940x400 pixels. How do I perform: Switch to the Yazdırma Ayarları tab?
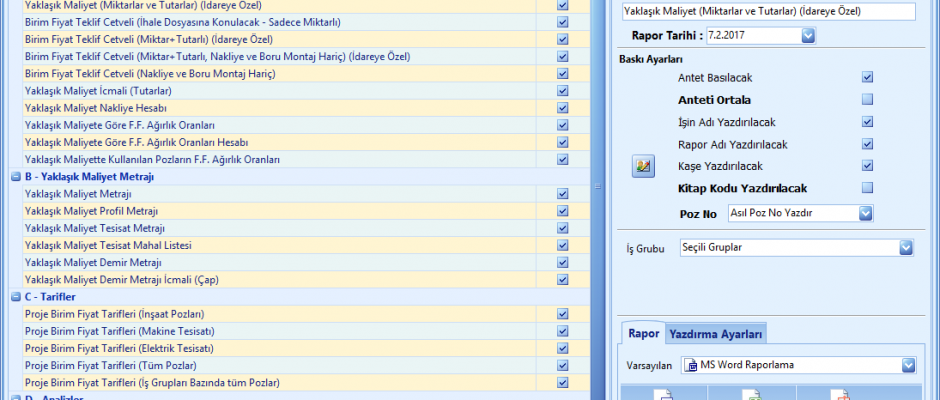pos(715,334)
